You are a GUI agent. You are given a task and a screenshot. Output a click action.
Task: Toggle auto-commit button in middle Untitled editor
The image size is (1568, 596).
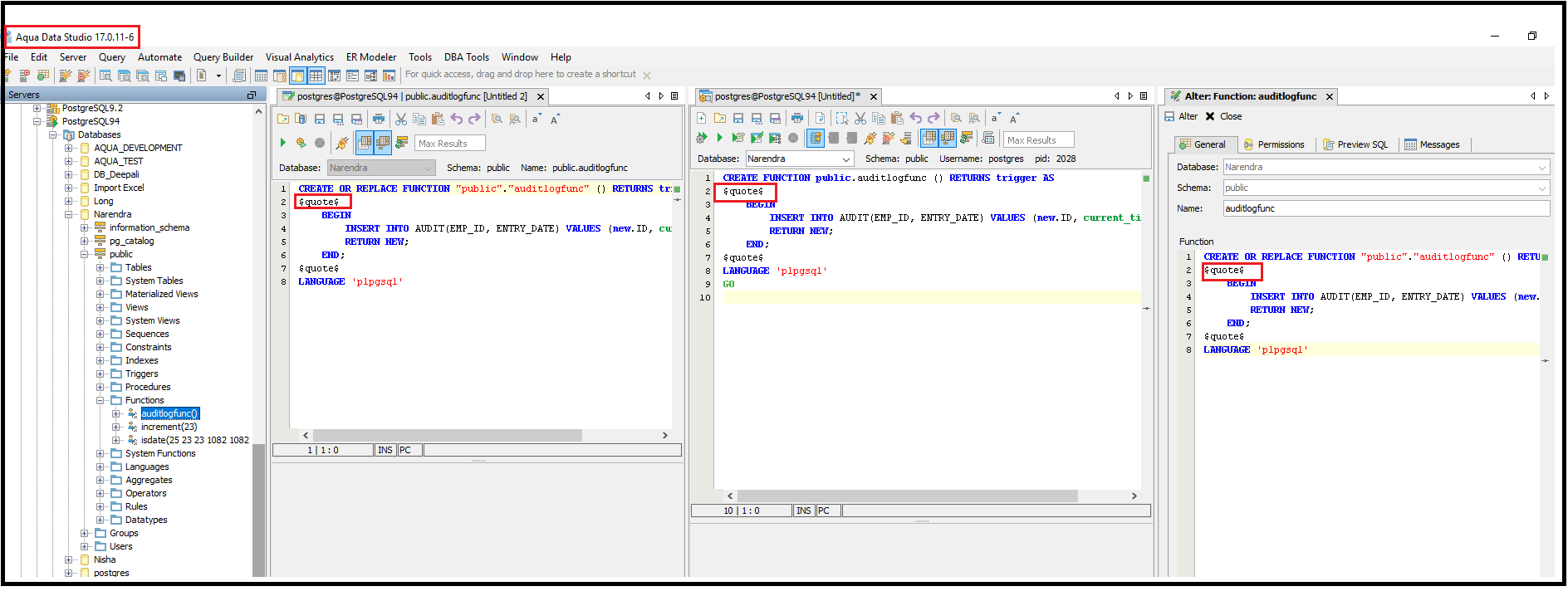point(816,138)
